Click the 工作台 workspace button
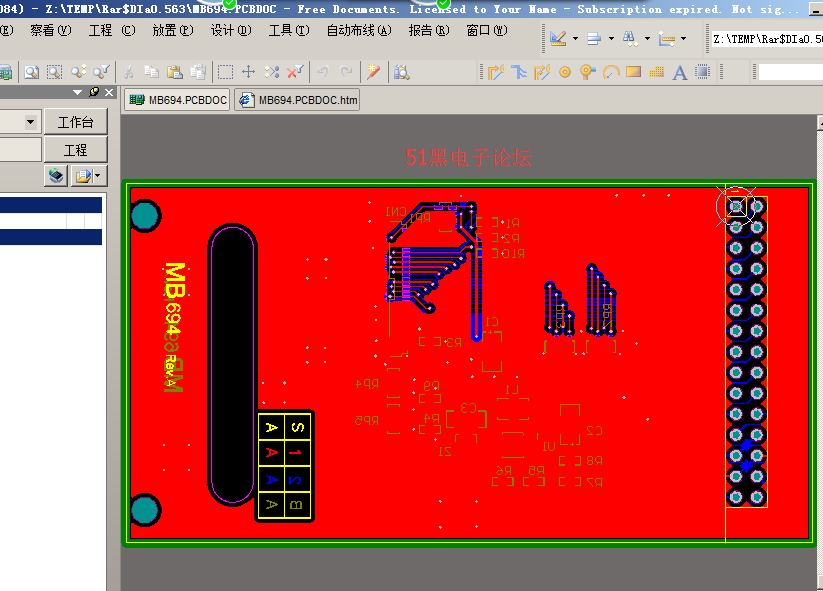Screen dimensions: 823x591 pos(76,122)
